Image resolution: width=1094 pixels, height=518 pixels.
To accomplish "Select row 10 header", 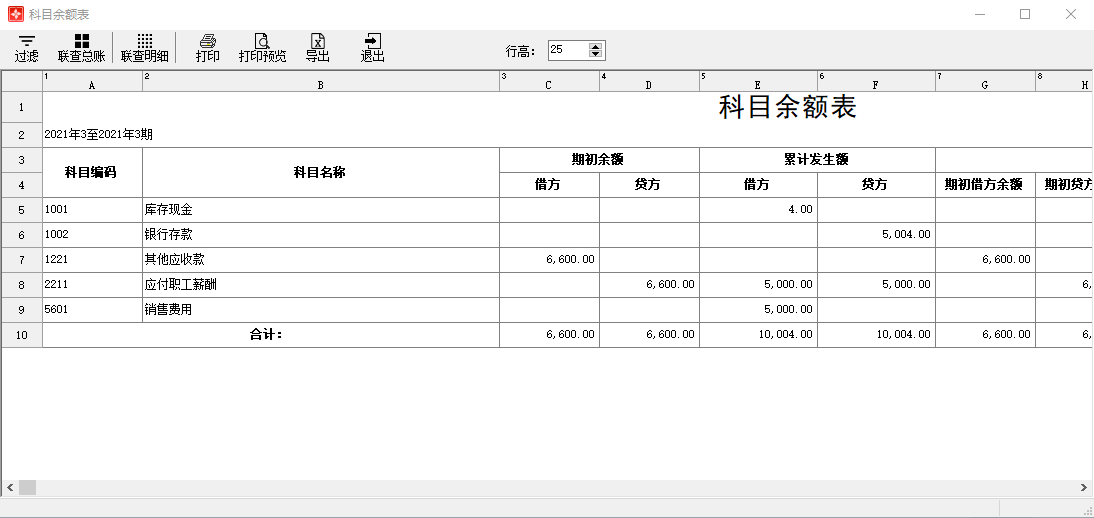I will [22, 335].
